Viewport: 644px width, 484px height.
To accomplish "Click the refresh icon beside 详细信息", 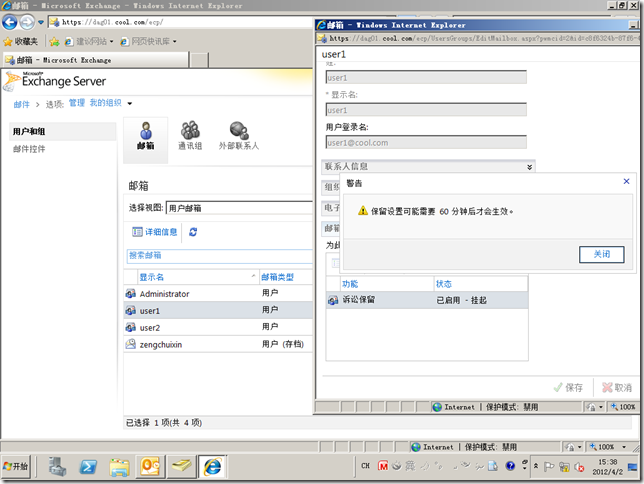I will (193, 232).
